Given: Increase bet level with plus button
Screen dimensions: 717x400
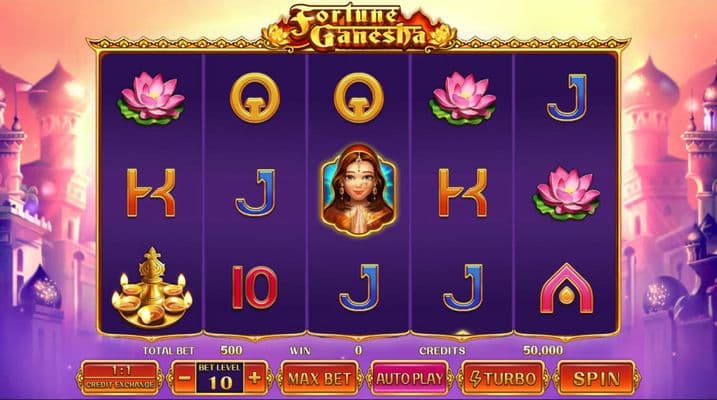Looking at the screenshot, I should click(x=255, y=378).
